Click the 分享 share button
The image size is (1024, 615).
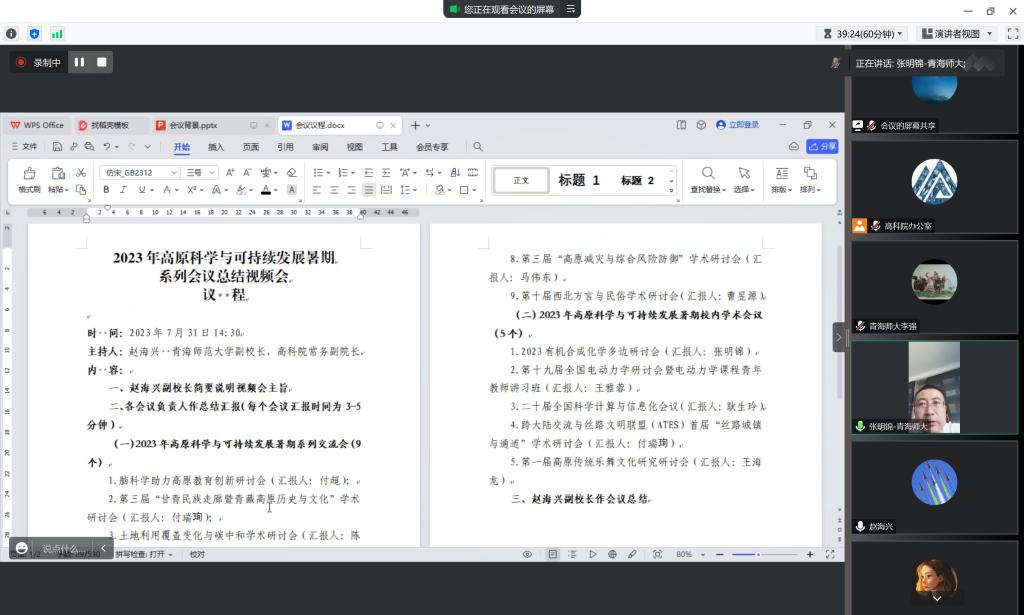click(x=822, y=146)
